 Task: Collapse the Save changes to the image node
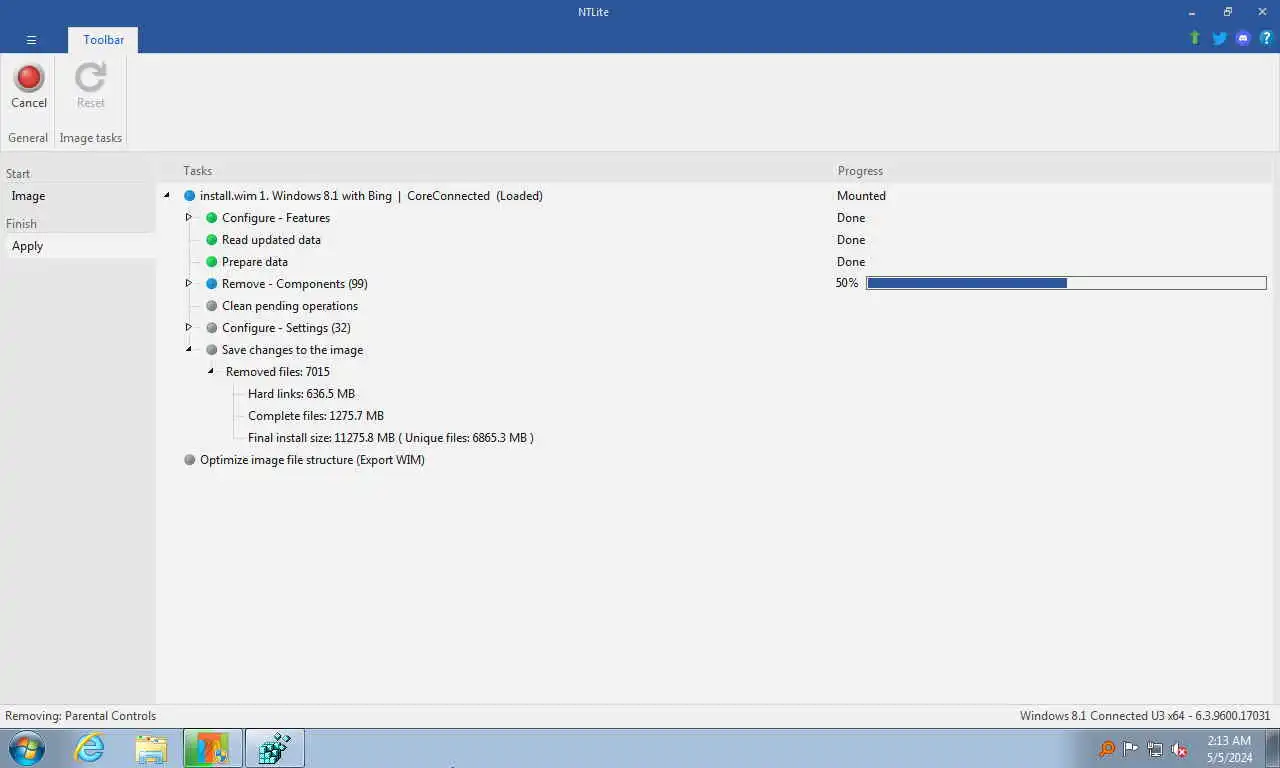188,350
